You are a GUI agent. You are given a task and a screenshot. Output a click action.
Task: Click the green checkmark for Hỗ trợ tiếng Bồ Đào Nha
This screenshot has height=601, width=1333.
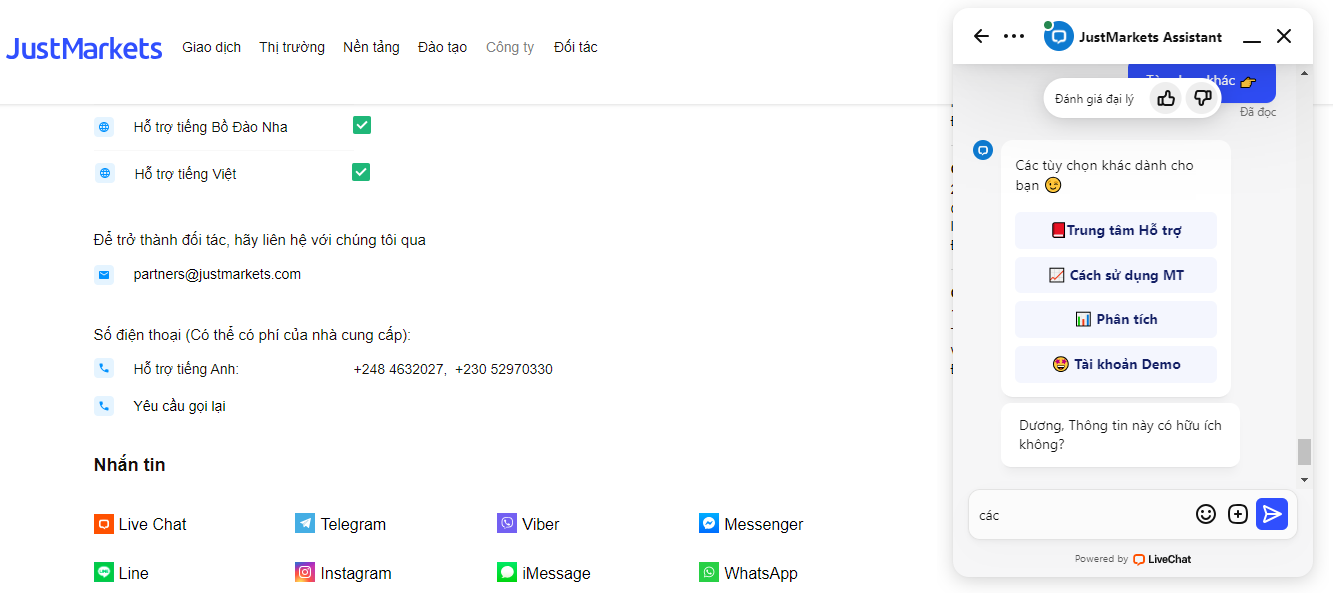pos(362,125)
